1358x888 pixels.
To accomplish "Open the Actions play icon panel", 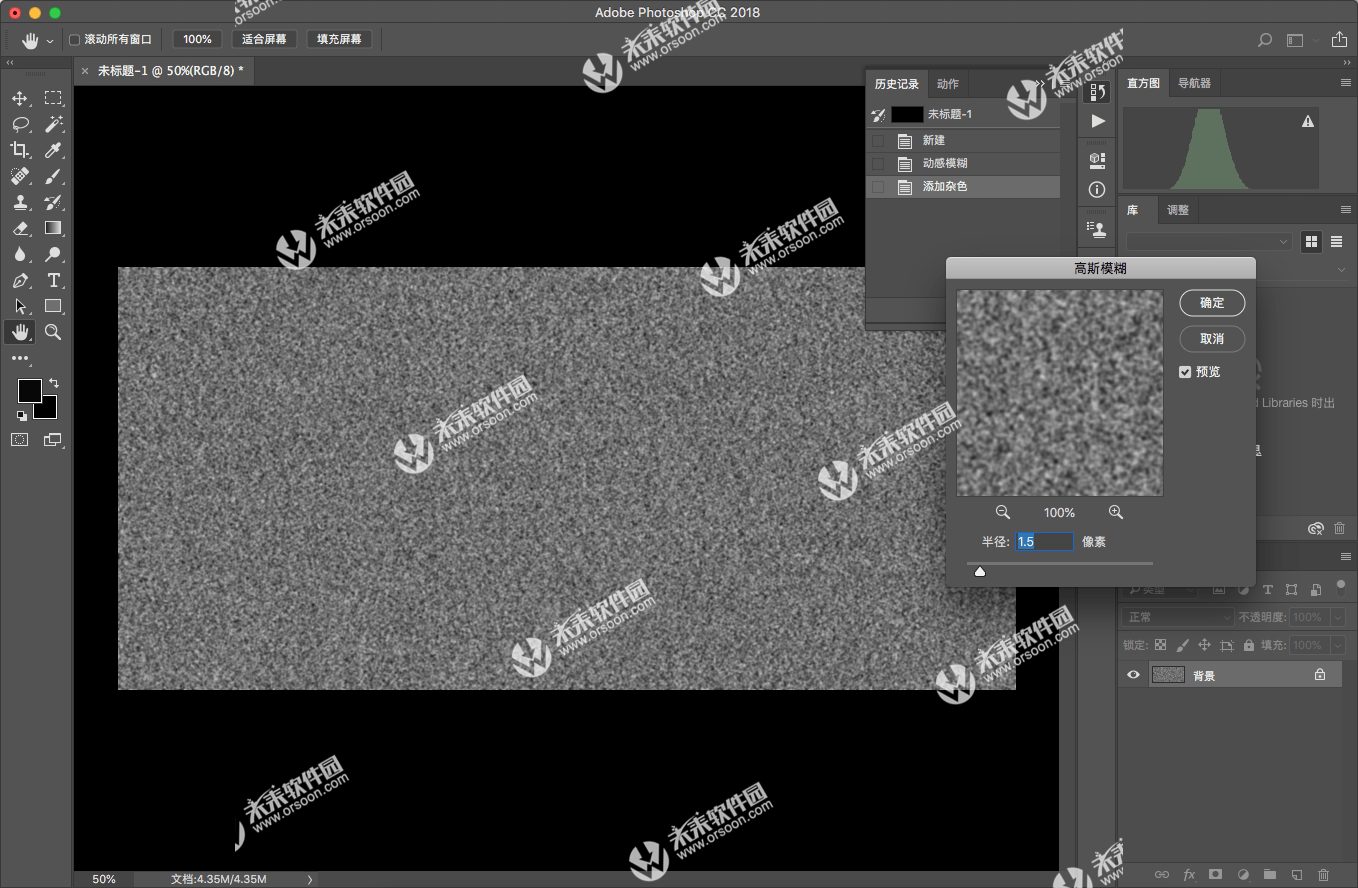I will click(1097, 121).
